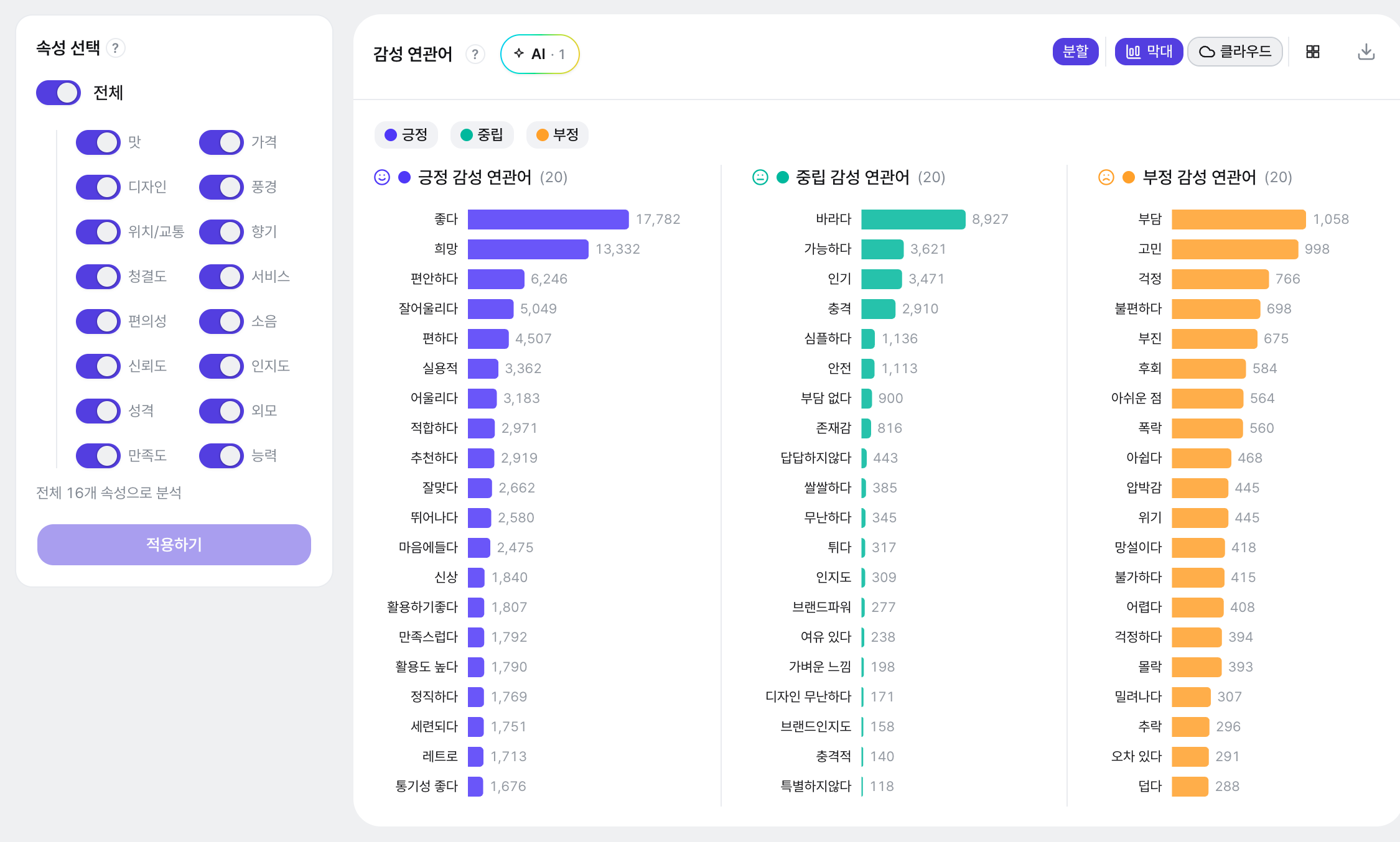Screen dimensions: 1400x842
Task: Switch to the 클라우드 cloud view
Action: click(1234, 52)
